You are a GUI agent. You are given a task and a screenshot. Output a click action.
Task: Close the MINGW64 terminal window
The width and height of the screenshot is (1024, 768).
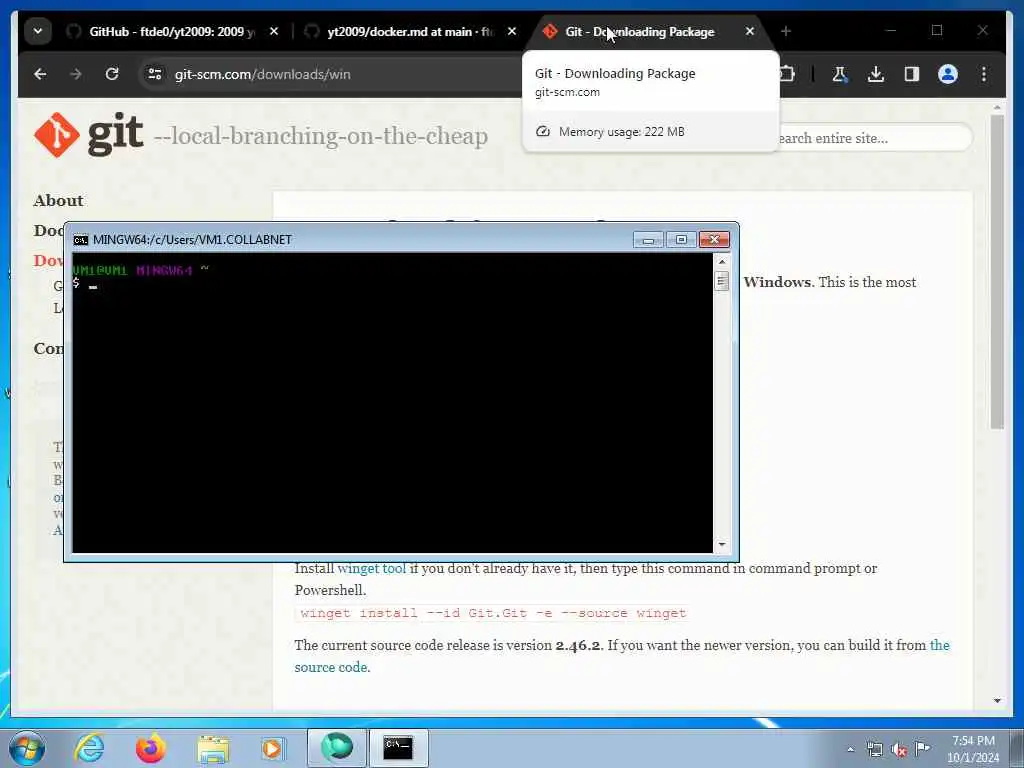714,240
